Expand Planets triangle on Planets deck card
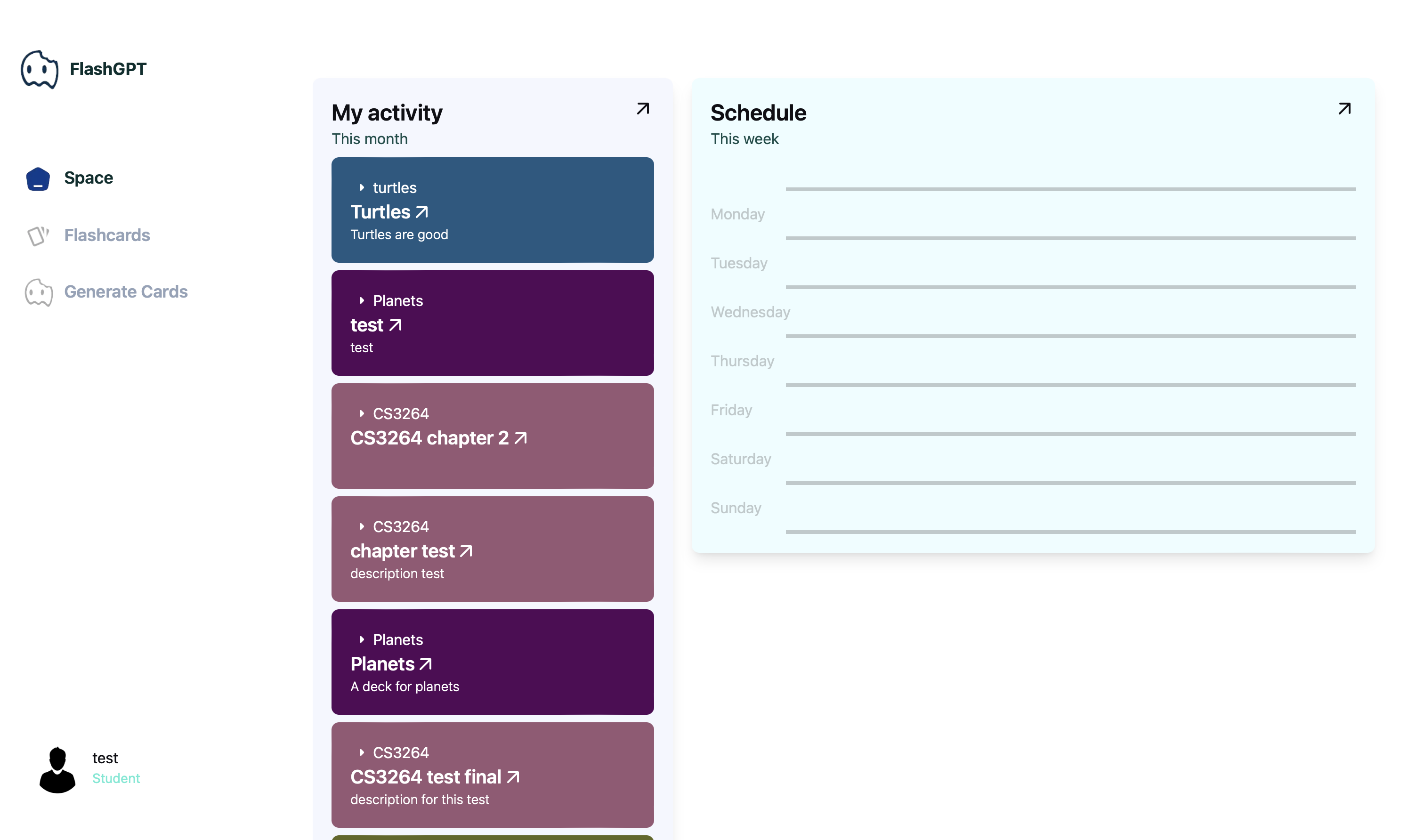Image resolution: width=1424 pixels, height=840 pixels. 362,639
